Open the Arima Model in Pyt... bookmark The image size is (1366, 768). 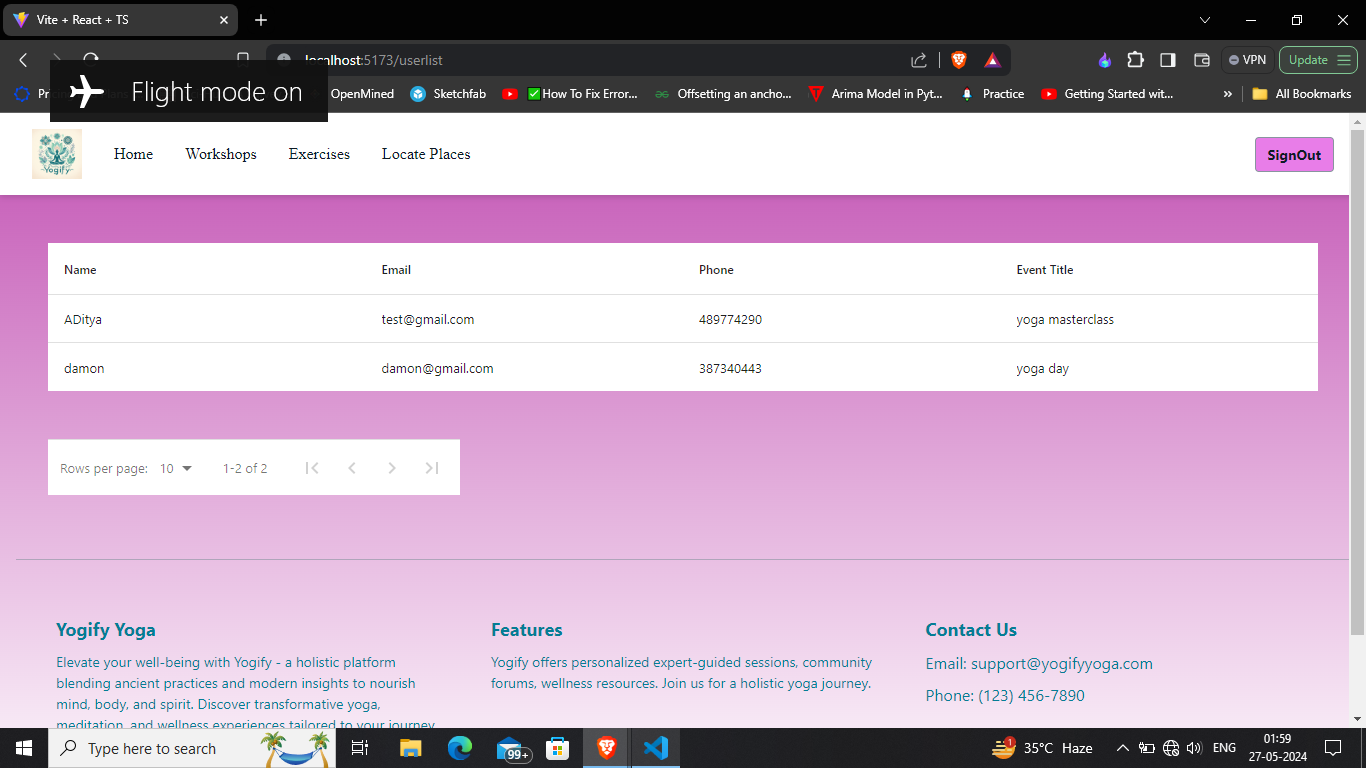point(875,94)
